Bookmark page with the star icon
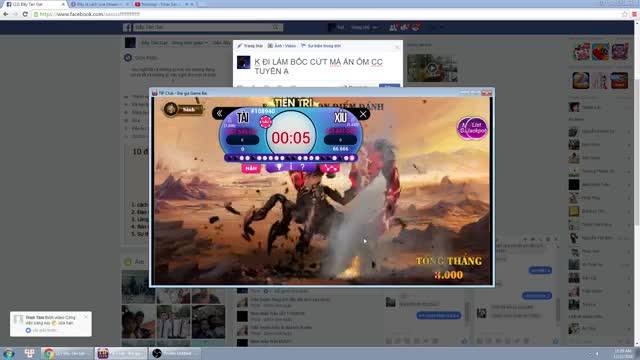The height and width of the screenshot is (360, 640). click(x=624, y=14)
